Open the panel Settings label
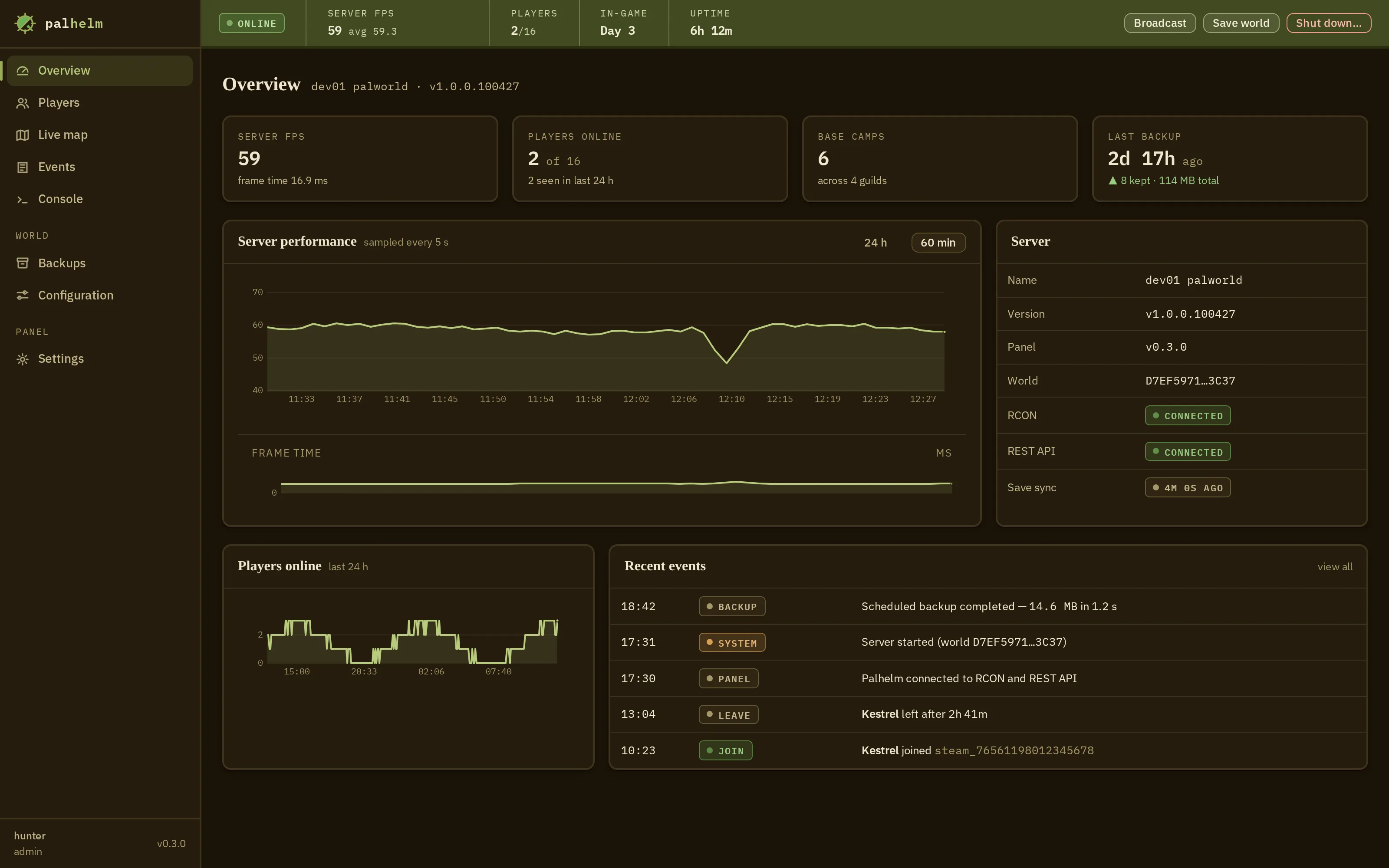Viewport: 1389px width, 868px height. pyautogui.click(x=61, y=359)
